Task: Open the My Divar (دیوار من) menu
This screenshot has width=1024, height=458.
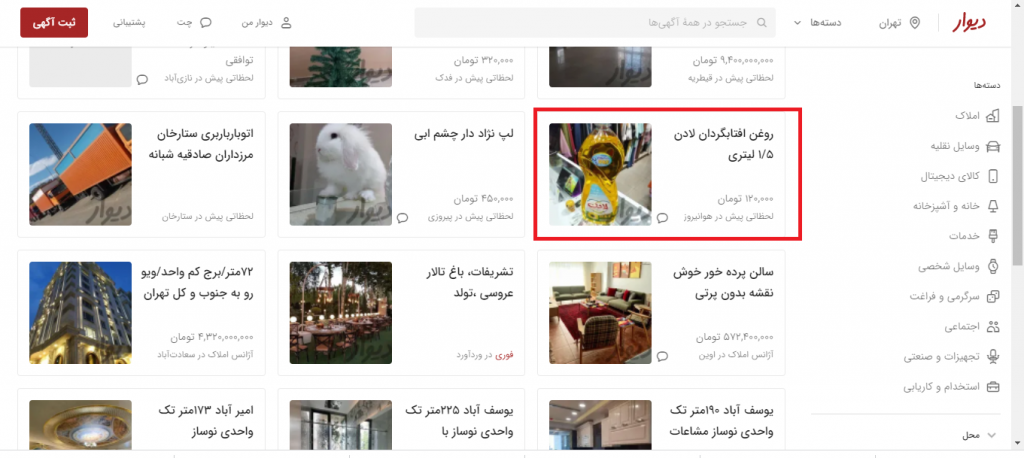Action: (266, 23)
